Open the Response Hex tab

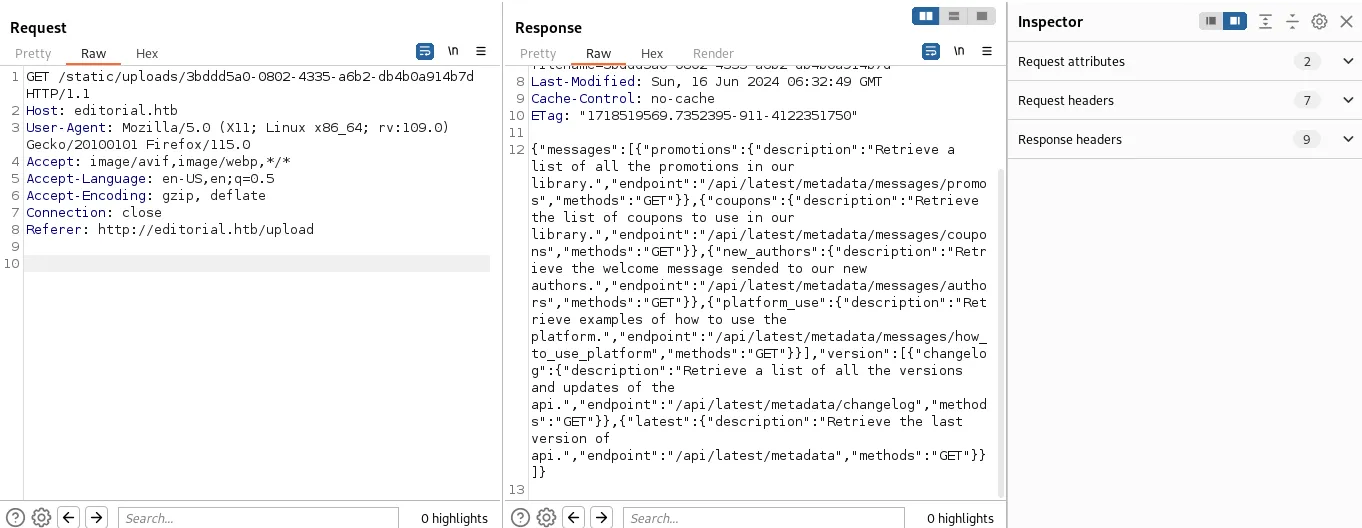coord(652,53)
